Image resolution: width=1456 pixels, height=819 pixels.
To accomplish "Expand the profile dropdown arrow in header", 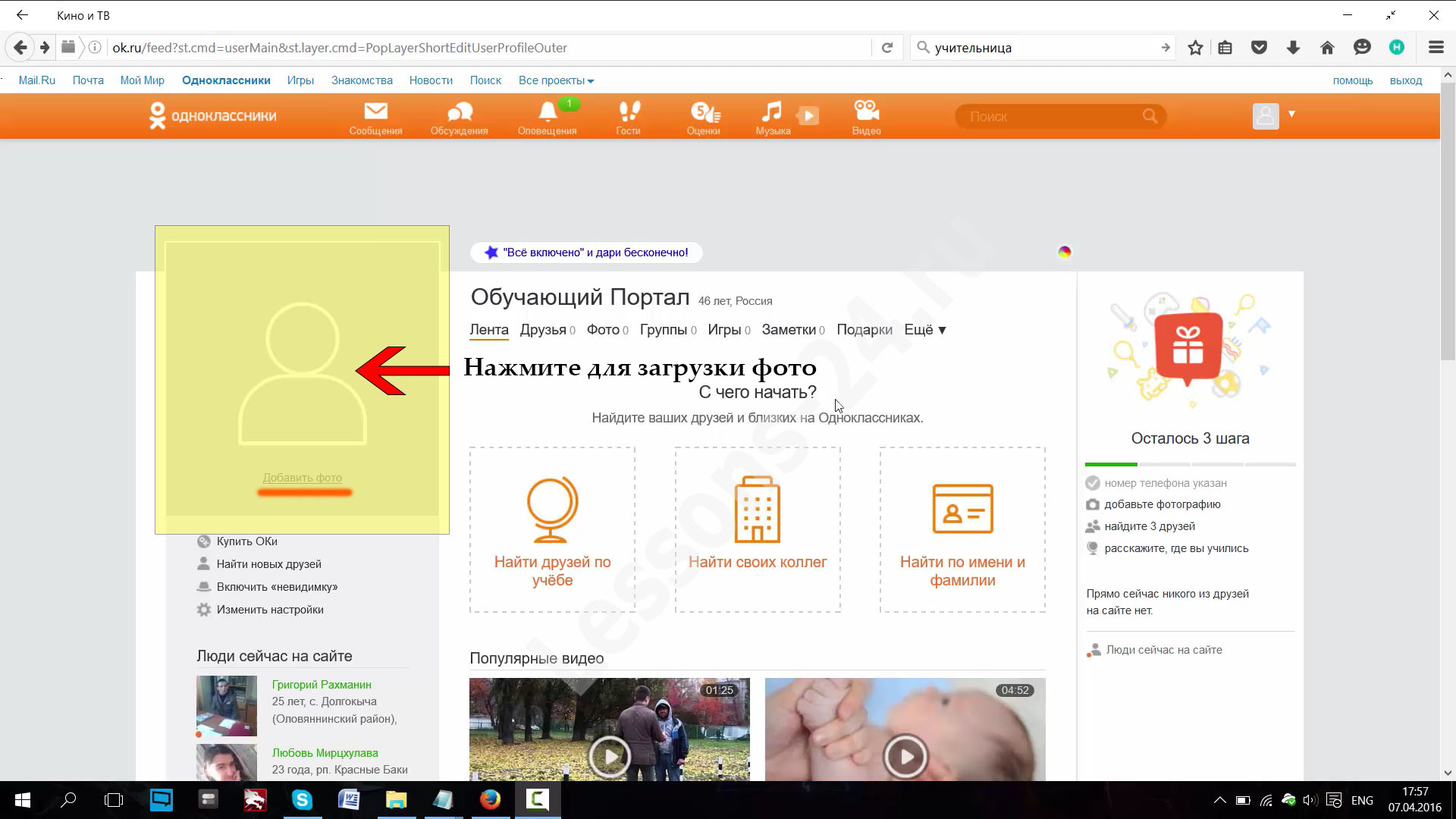I will point(1291,115).
